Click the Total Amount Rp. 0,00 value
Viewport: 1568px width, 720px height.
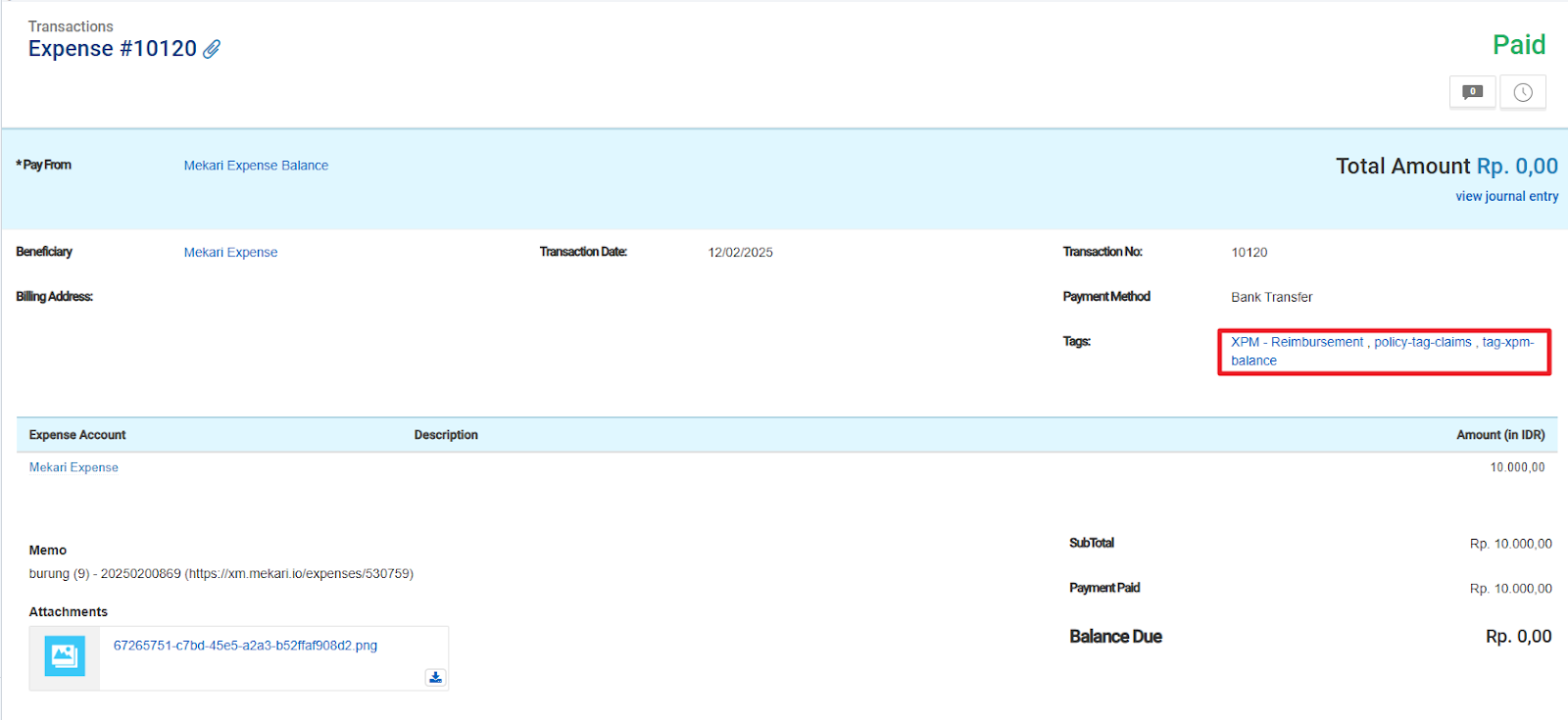point(1517,167)
